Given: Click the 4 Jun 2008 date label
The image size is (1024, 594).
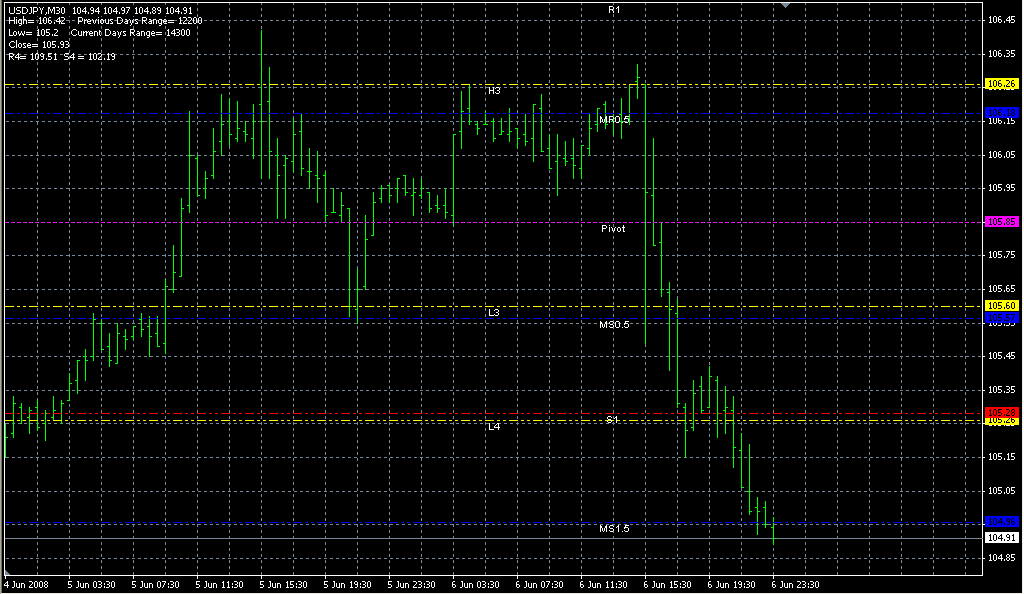Looking at the screenshot, I should (x=26, y=585).
